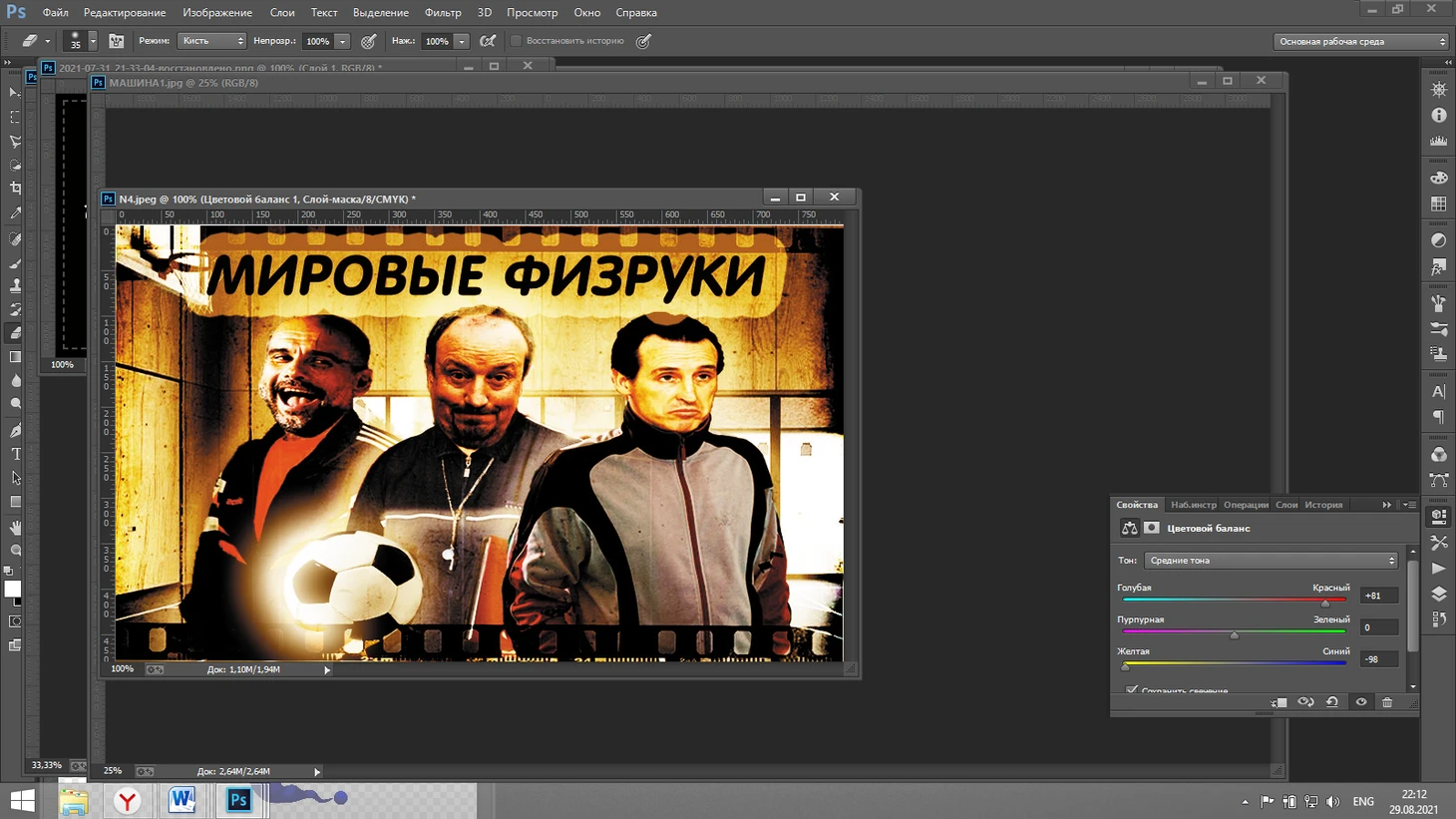Viewport: 1456px width, 819px height.
Task: Adjust the Yellow-Blue slider handle
Action: tap(1125, 666)
